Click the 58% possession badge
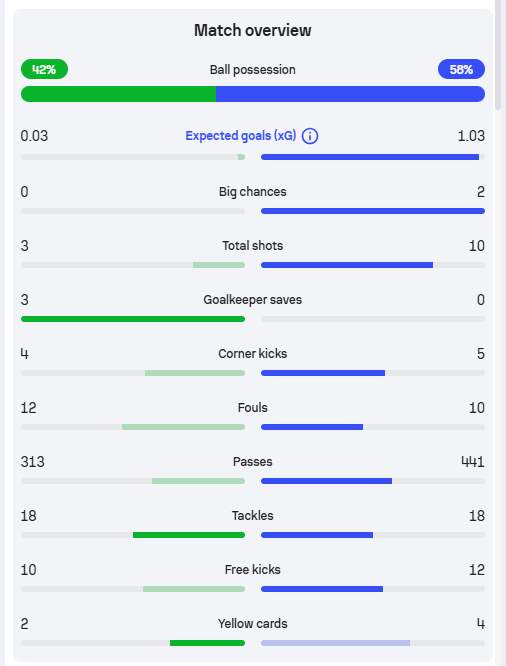The height and width of the screenshot is (666, 506). coord(461,69)
